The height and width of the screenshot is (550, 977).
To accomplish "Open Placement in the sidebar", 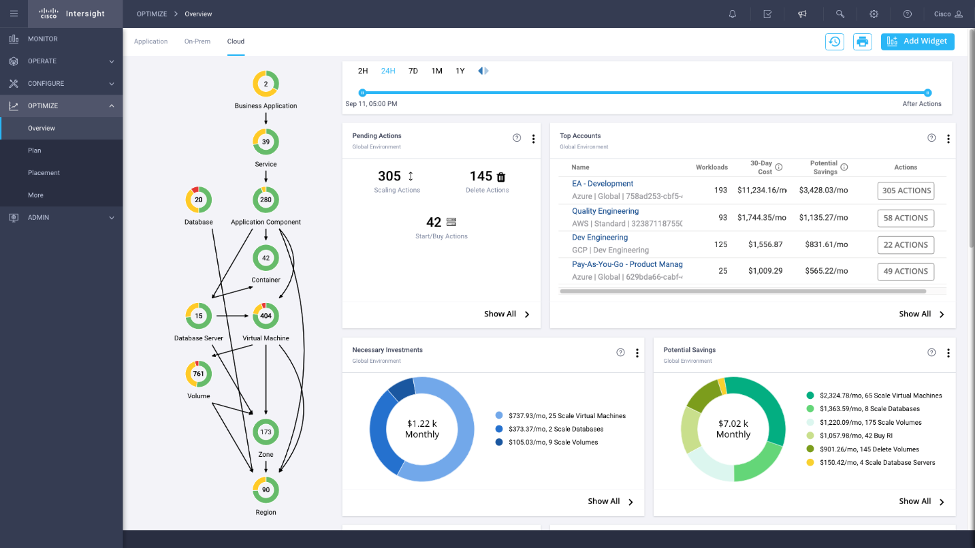I will (x=44, y=173).
